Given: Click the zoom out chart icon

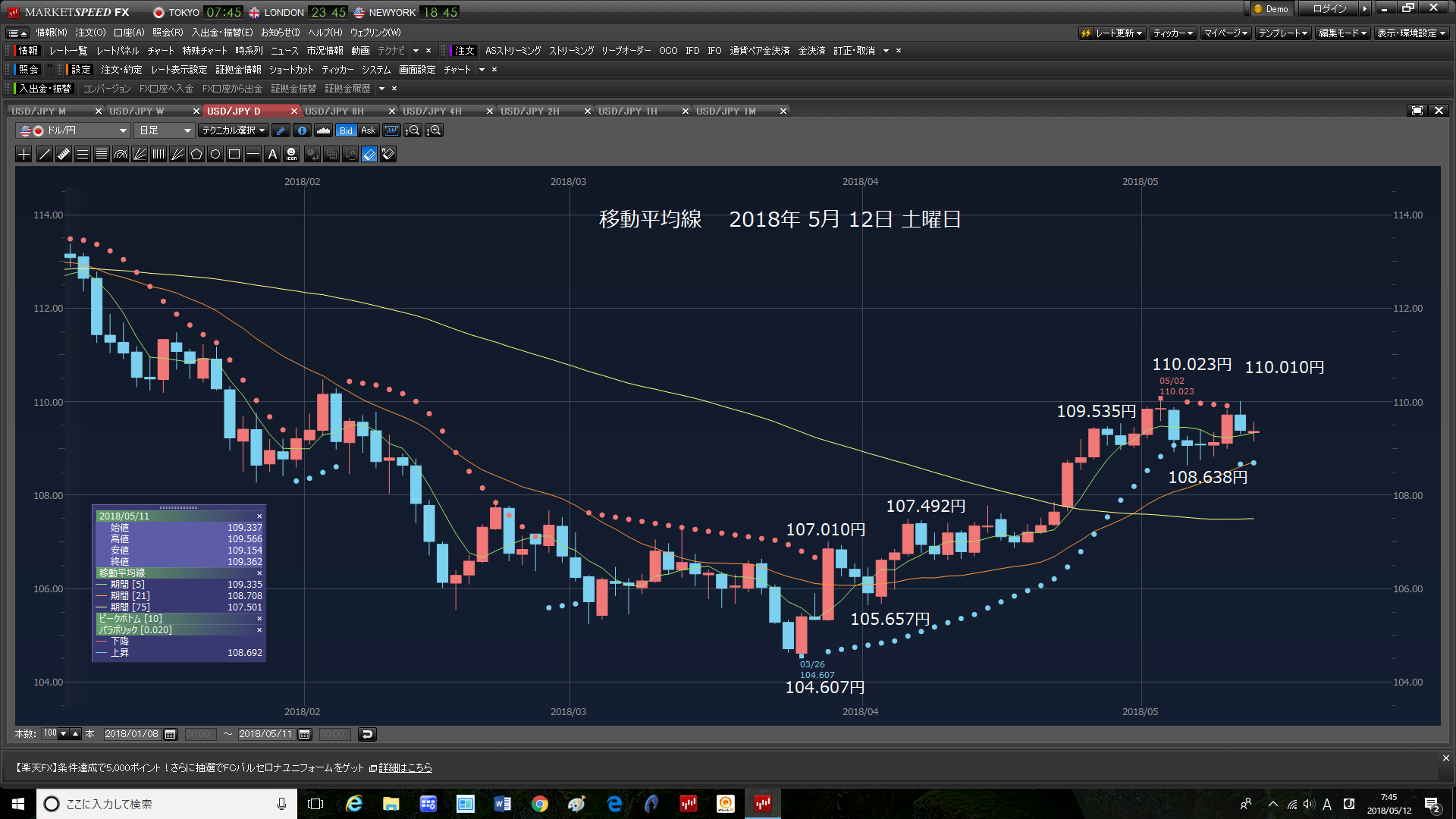Looking at the screenshot, I should click(x=413, y=130).
